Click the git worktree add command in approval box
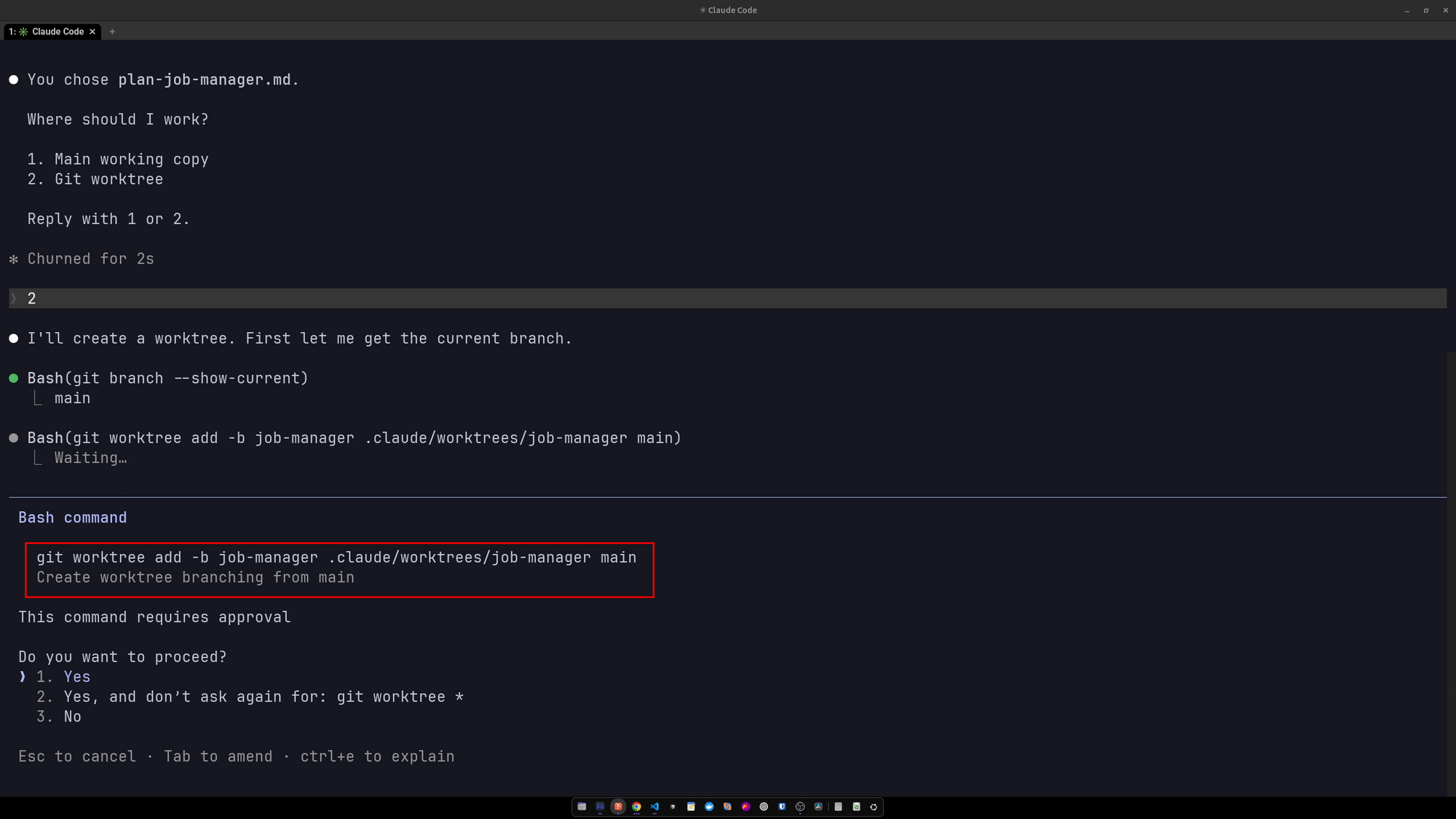Viewport: 1456px width, 819px height. (x=336, y=558)
